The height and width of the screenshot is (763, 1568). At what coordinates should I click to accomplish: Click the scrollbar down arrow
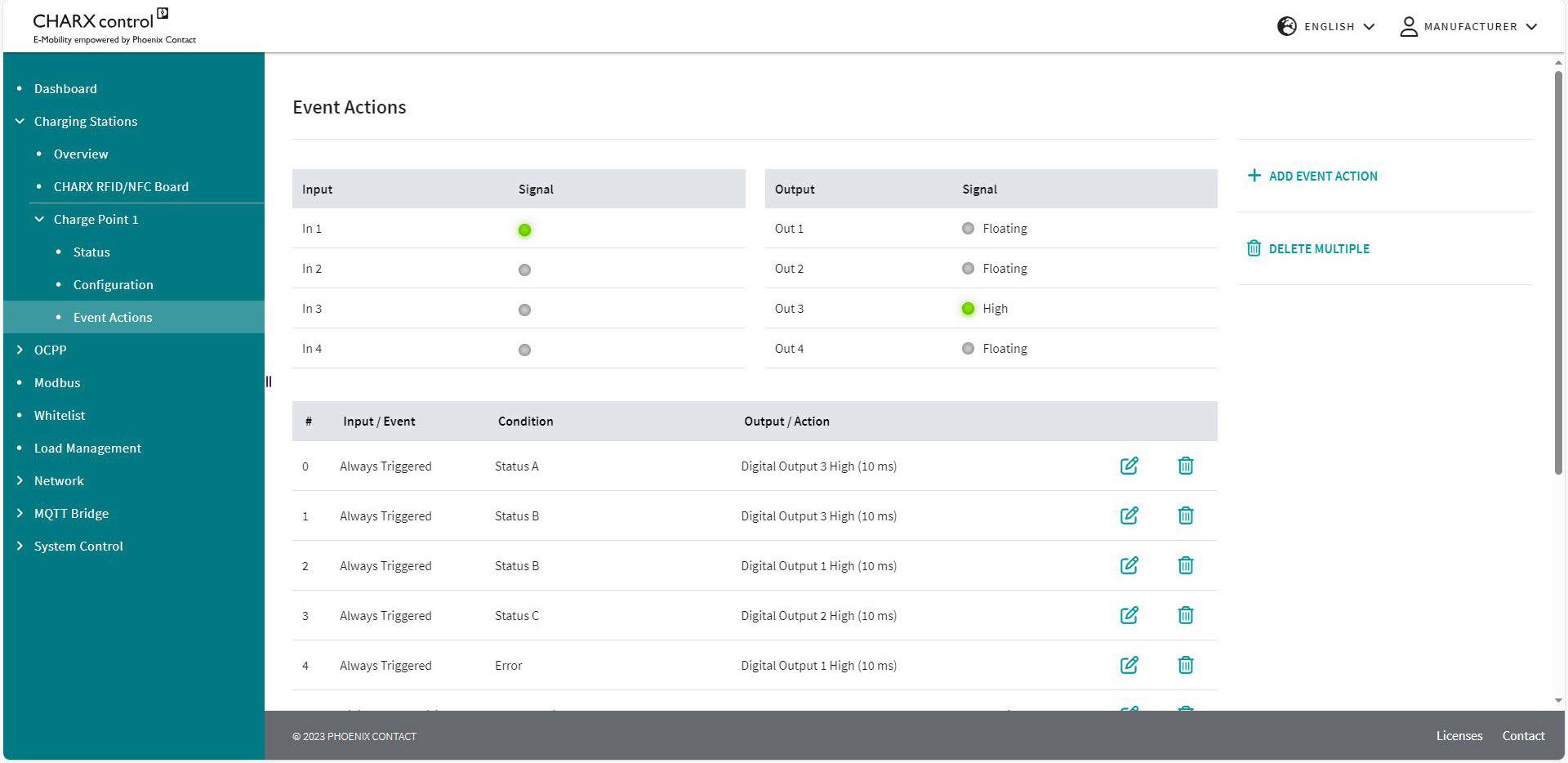click(1558, 701)
